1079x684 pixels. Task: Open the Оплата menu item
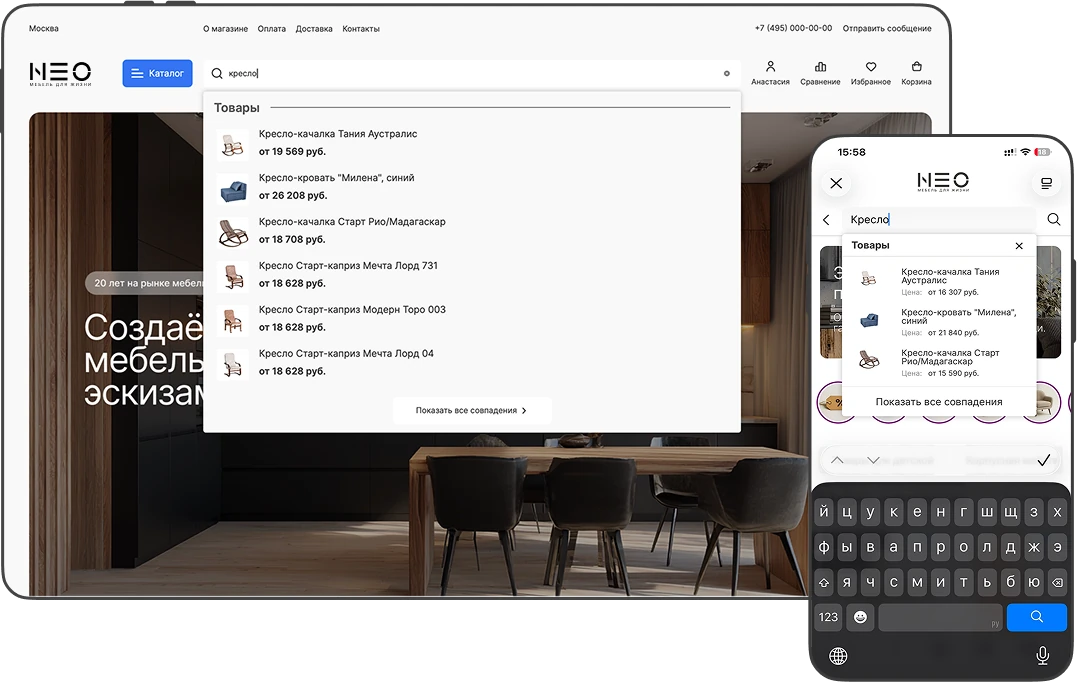pyautogui.click(x=272, y=29)
